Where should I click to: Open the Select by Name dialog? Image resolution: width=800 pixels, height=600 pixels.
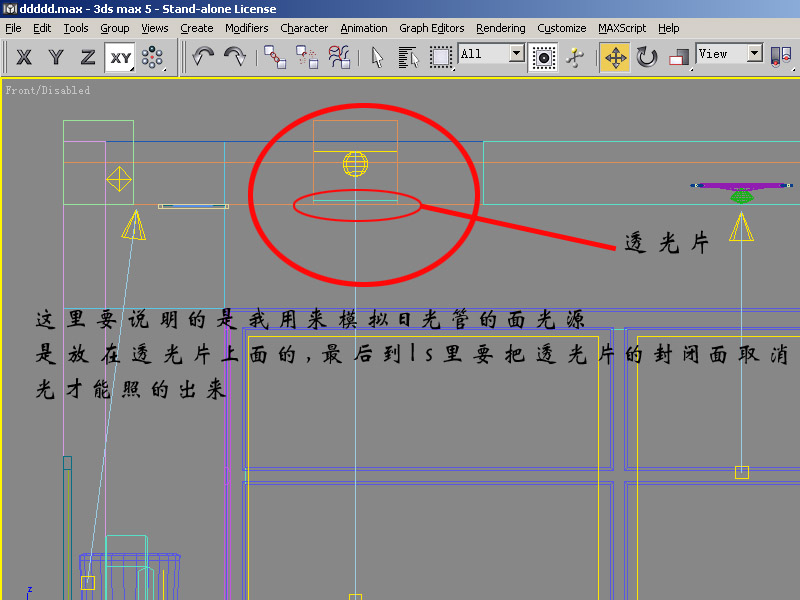(x=409, y=57)
